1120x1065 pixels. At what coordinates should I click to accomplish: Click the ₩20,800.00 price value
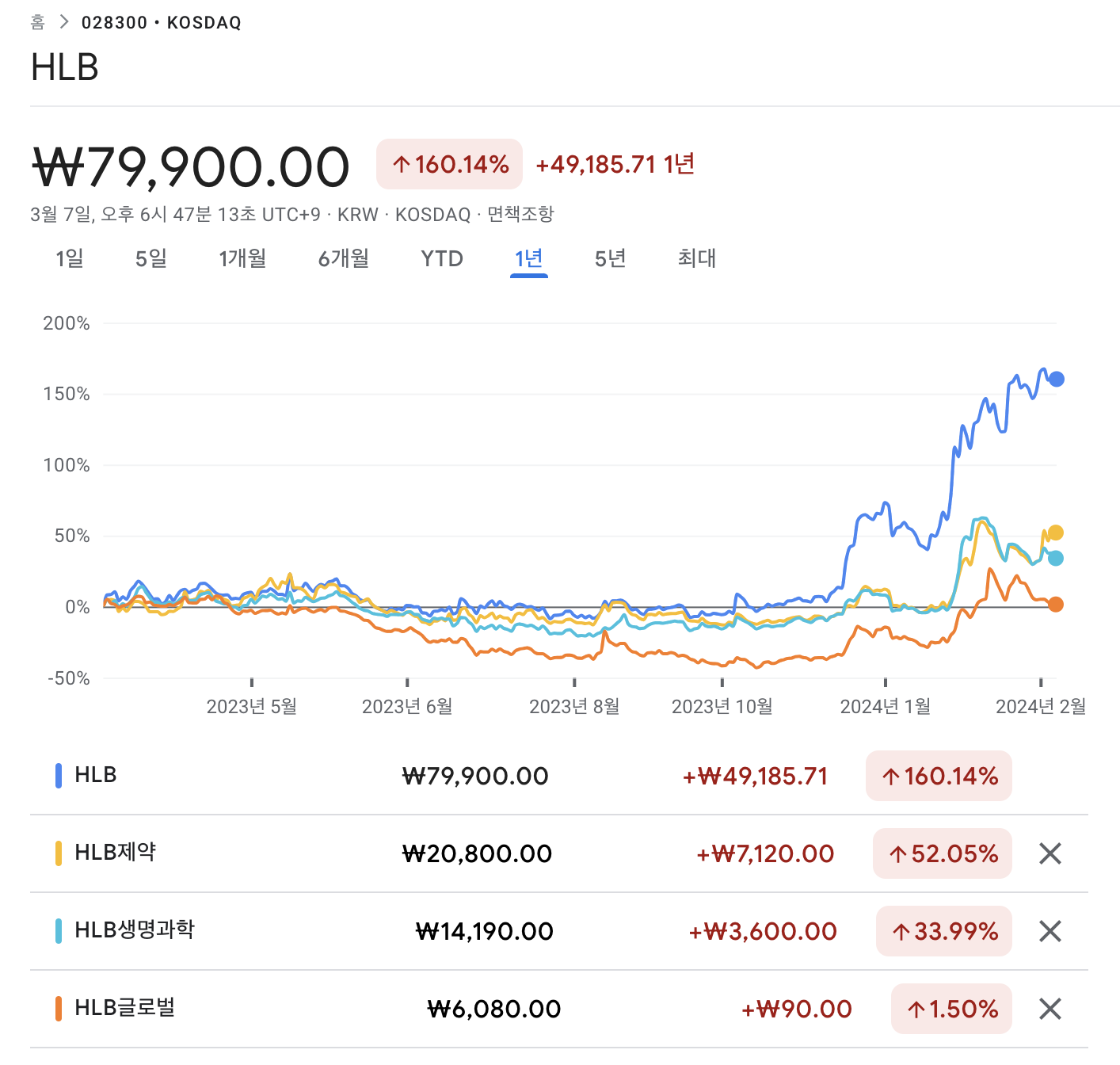tap(477, 853)
